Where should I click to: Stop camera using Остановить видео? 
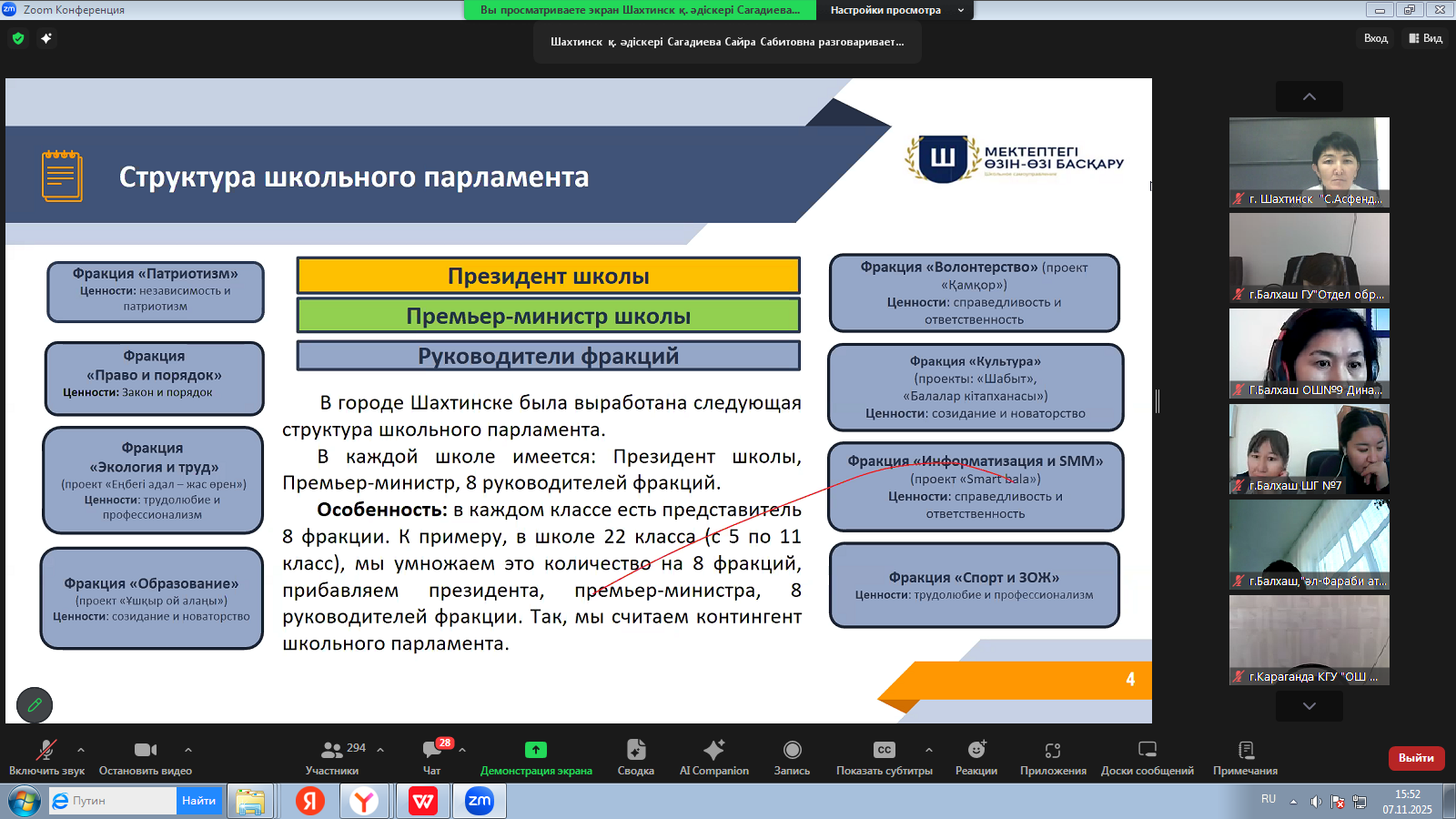point(146,757)
